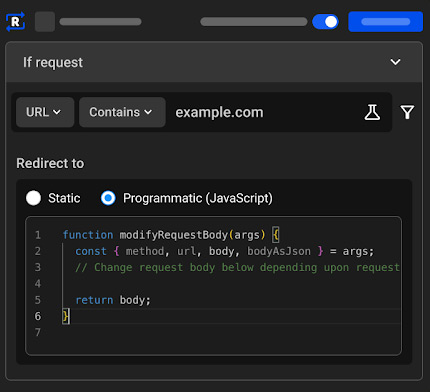Click the gray square placeholder next to logo
430x392 pixels.
pos(45,22)
